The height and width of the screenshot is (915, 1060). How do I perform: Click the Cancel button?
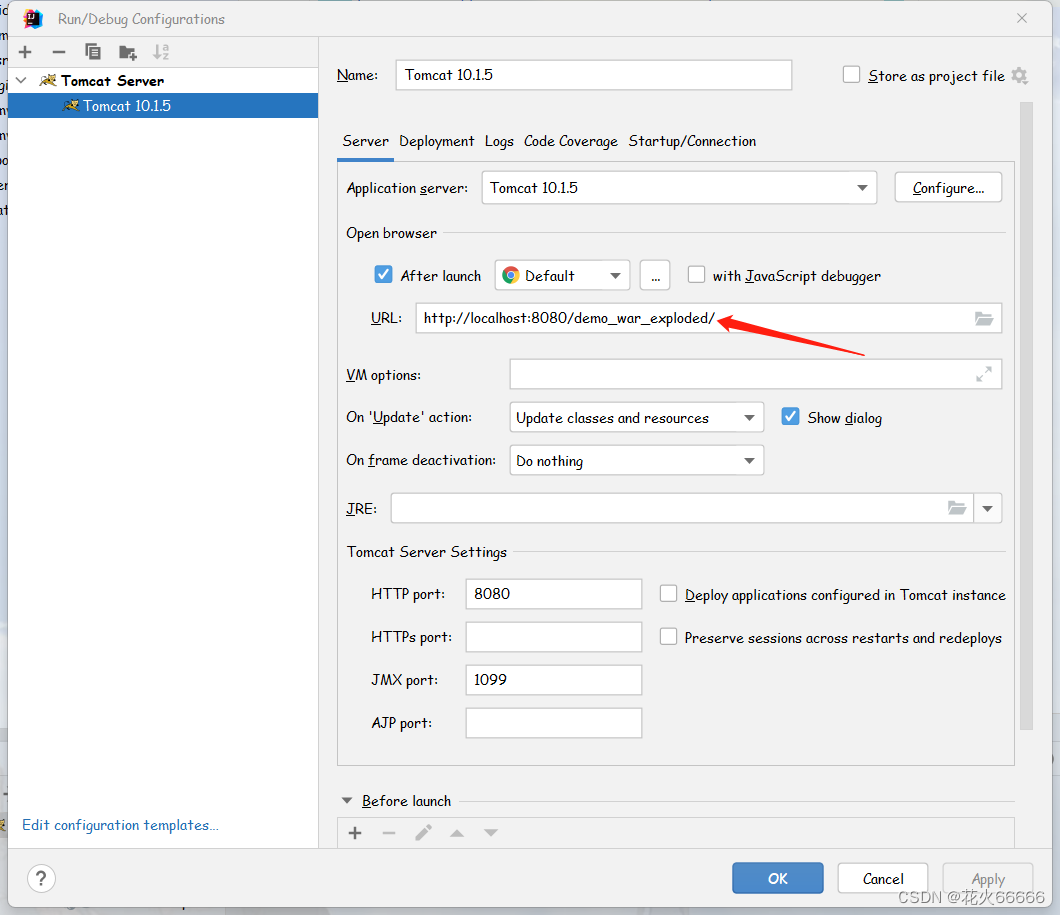pyautogui.click(x=882, y=878)
